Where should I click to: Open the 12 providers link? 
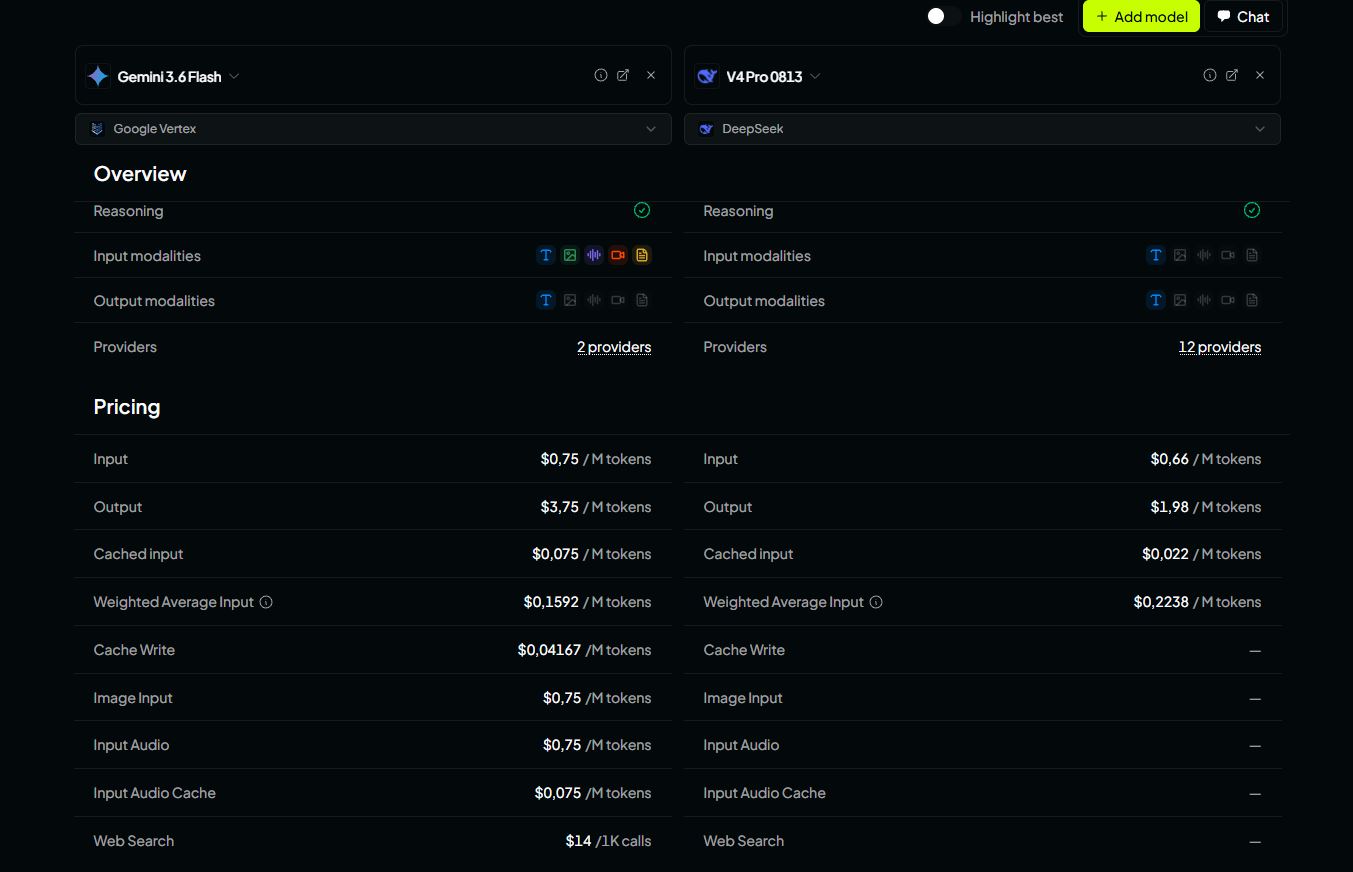click(x=1220, y=347)
